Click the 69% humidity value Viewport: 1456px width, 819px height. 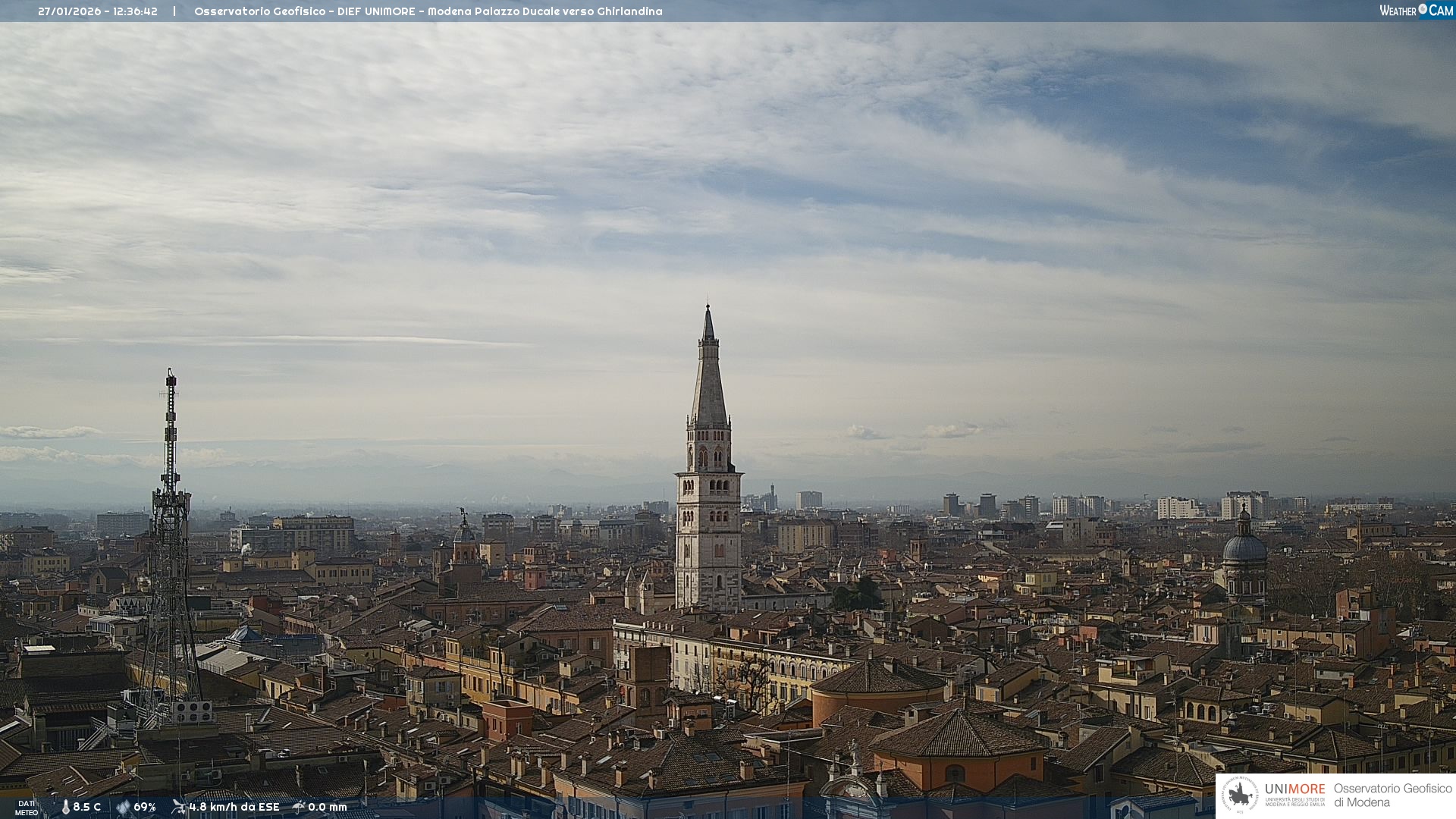click(145, 807)
